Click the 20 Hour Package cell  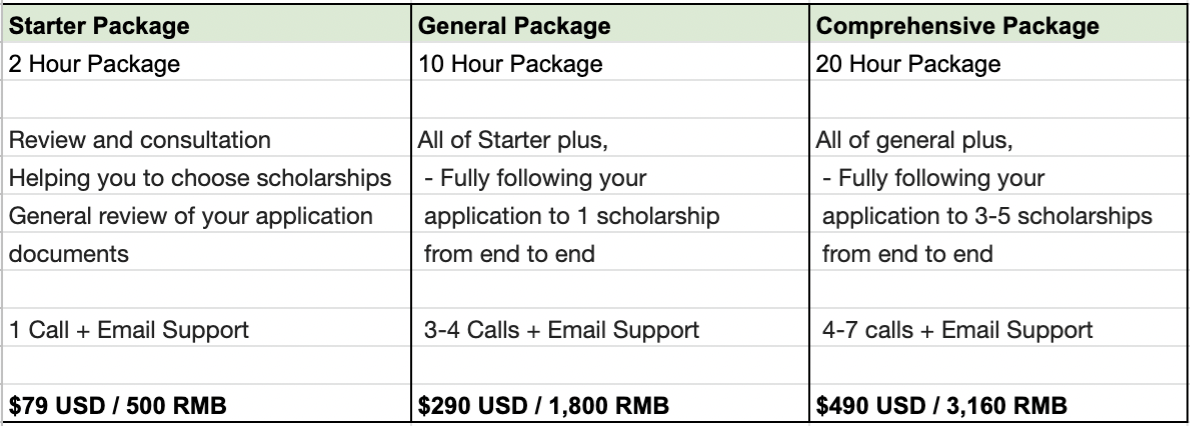click(998, 66)
